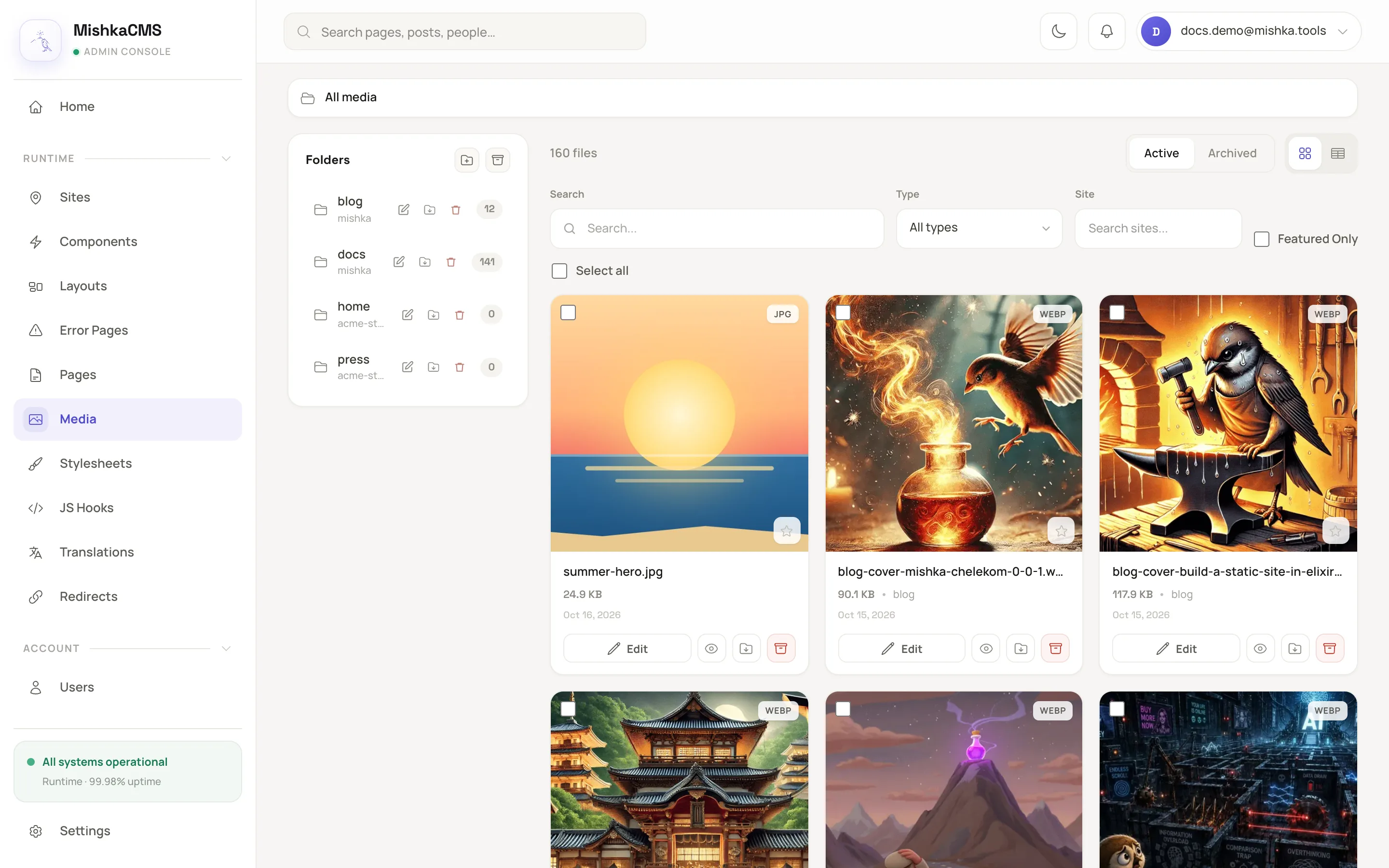Click the Search sites input

(1157, 229)
